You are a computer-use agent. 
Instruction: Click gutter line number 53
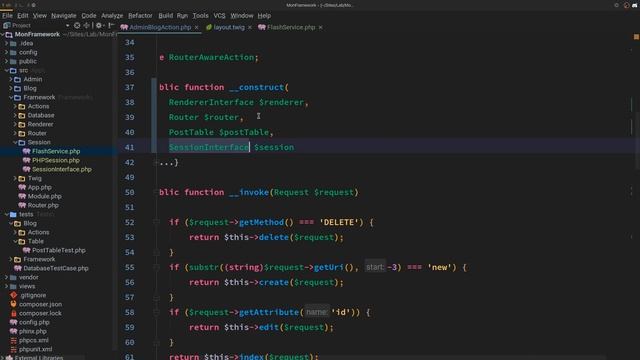click(x=129, y=237)
